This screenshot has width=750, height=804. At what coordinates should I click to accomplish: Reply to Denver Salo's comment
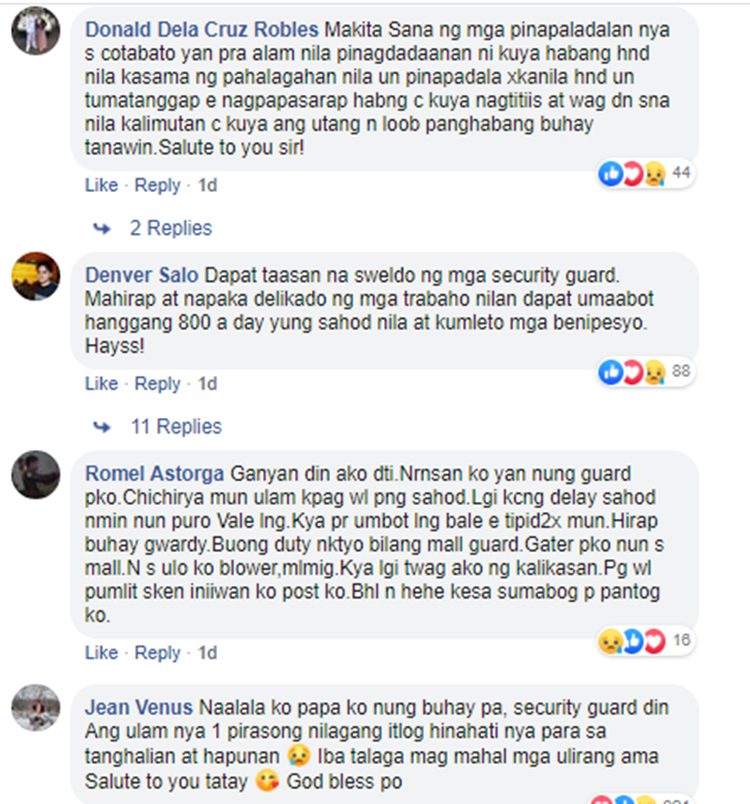click(x=157, y=384)
